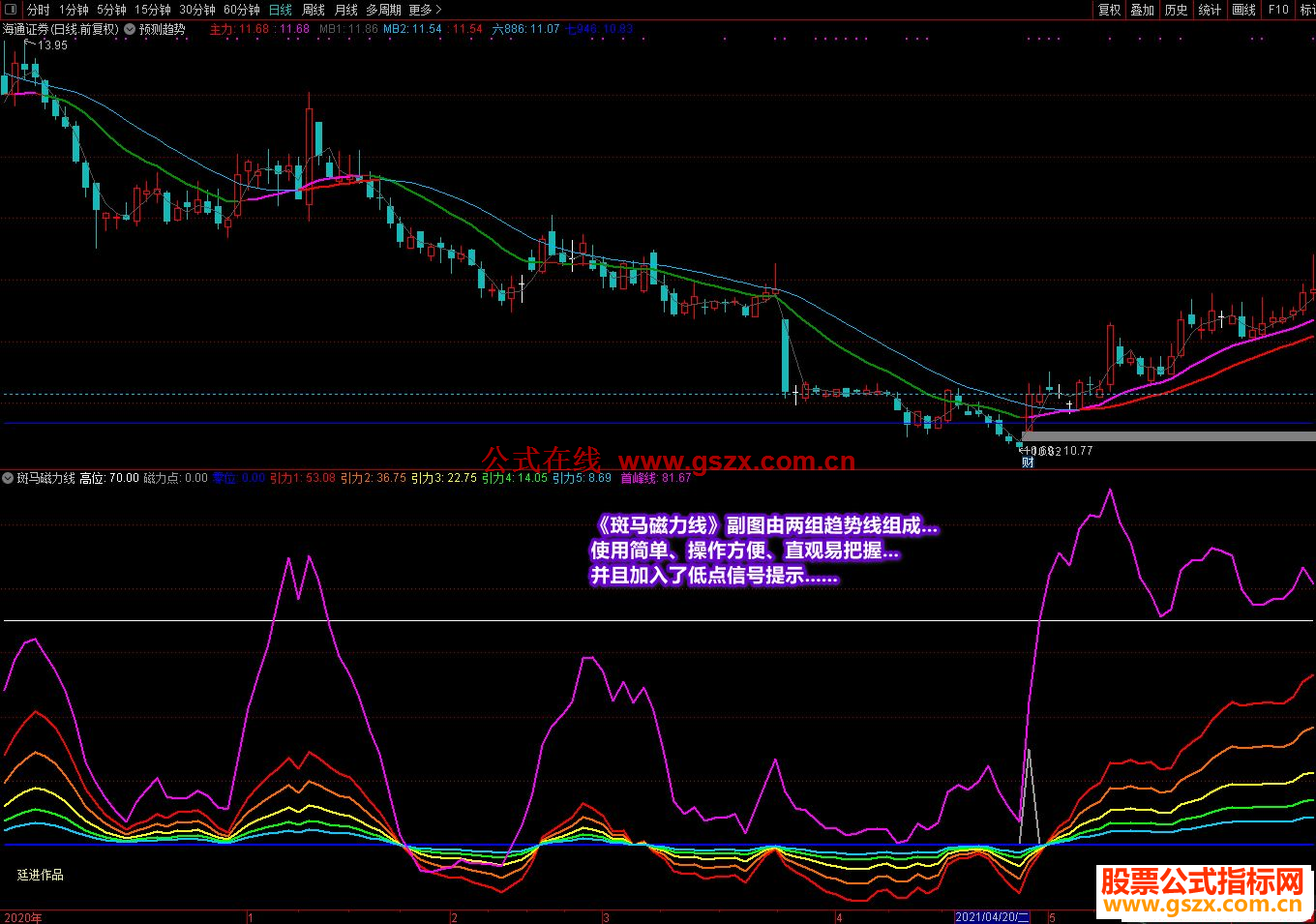The image size is (1316, 924).
Task: Switch to the 周线 weekly tab
Action: [314, 10]
